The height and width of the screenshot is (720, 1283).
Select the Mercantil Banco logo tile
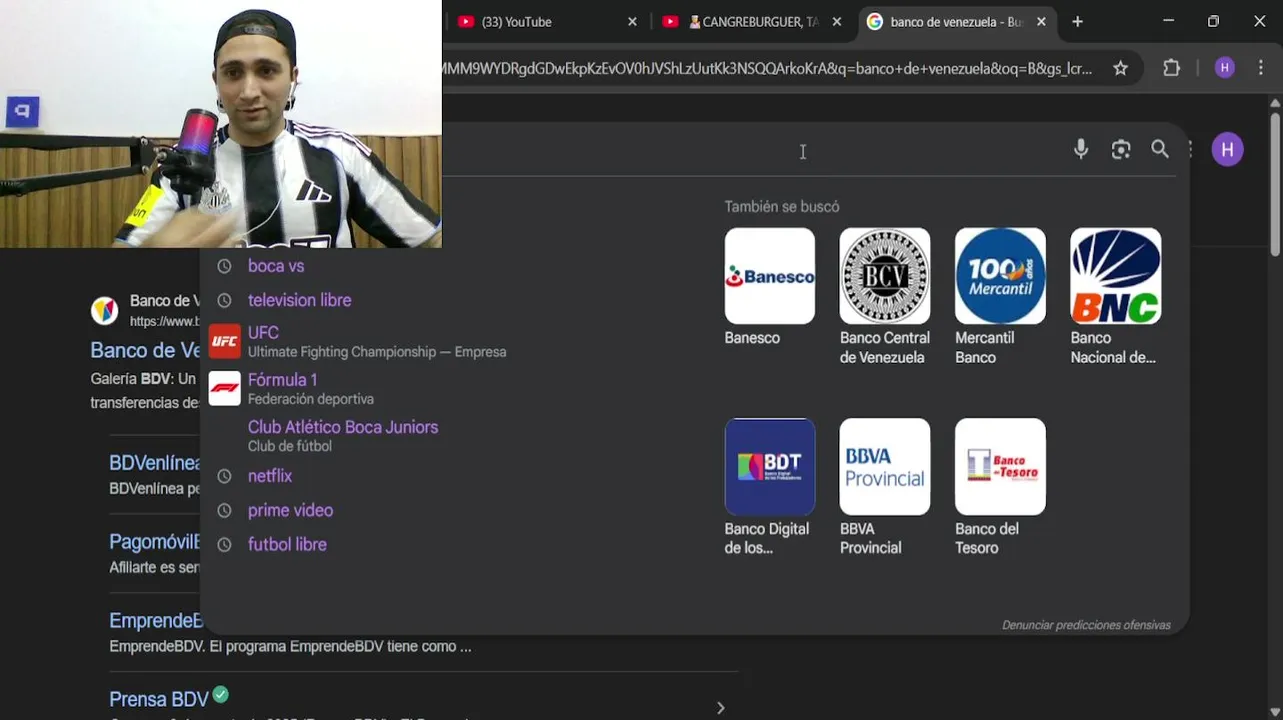click(1000, 276)
